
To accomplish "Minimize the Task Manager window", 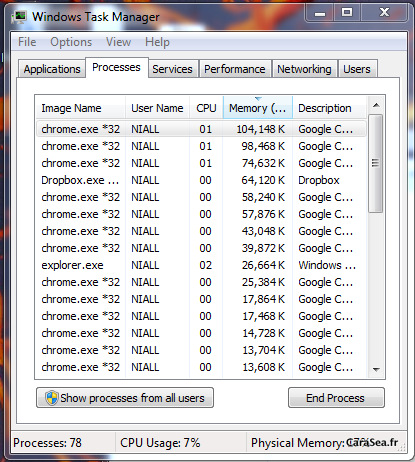I will coord(320,13).
